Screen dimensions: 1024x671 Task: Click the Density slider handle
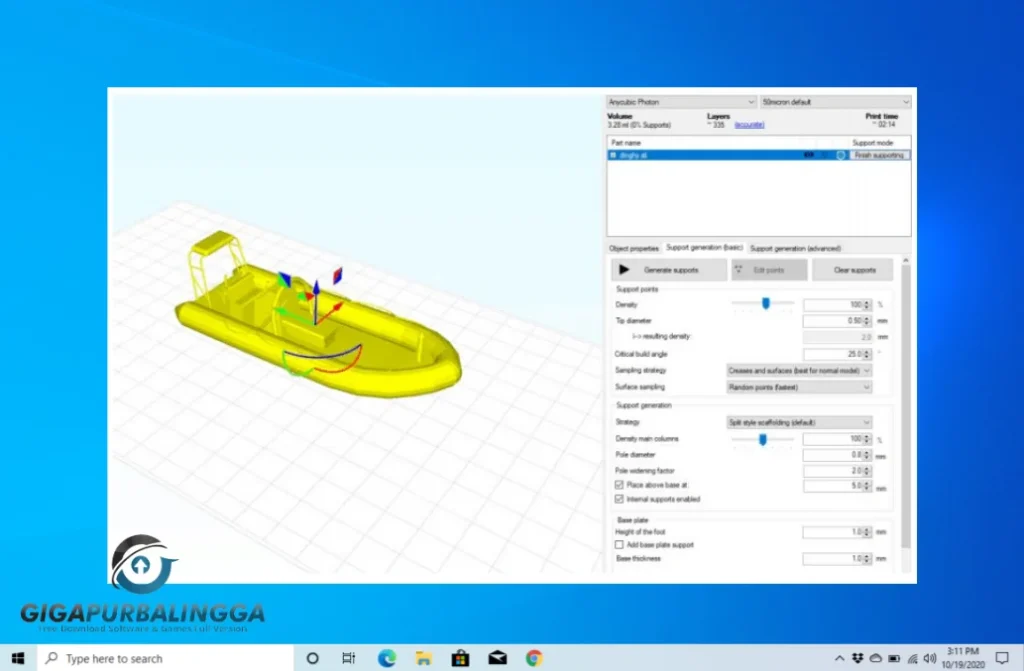766,303
